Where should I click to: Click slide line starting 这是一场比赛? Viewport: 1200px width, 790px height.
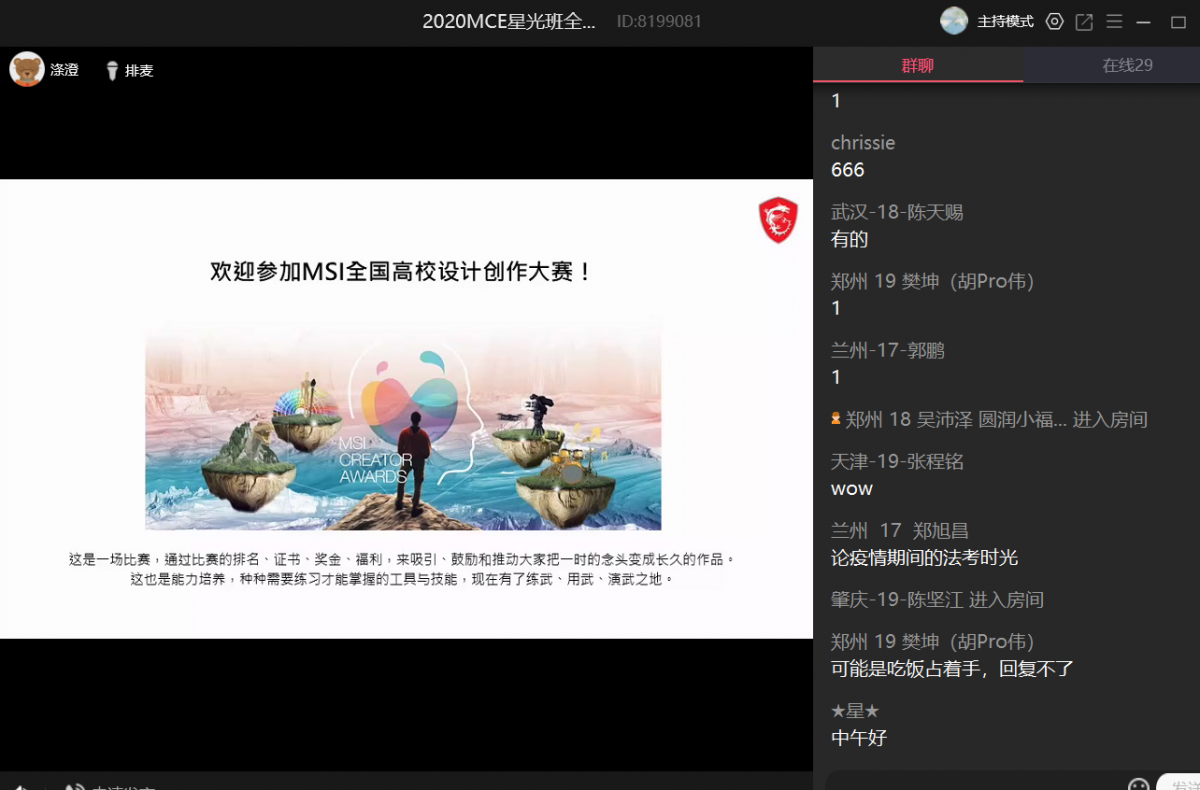tap(402, 559)
